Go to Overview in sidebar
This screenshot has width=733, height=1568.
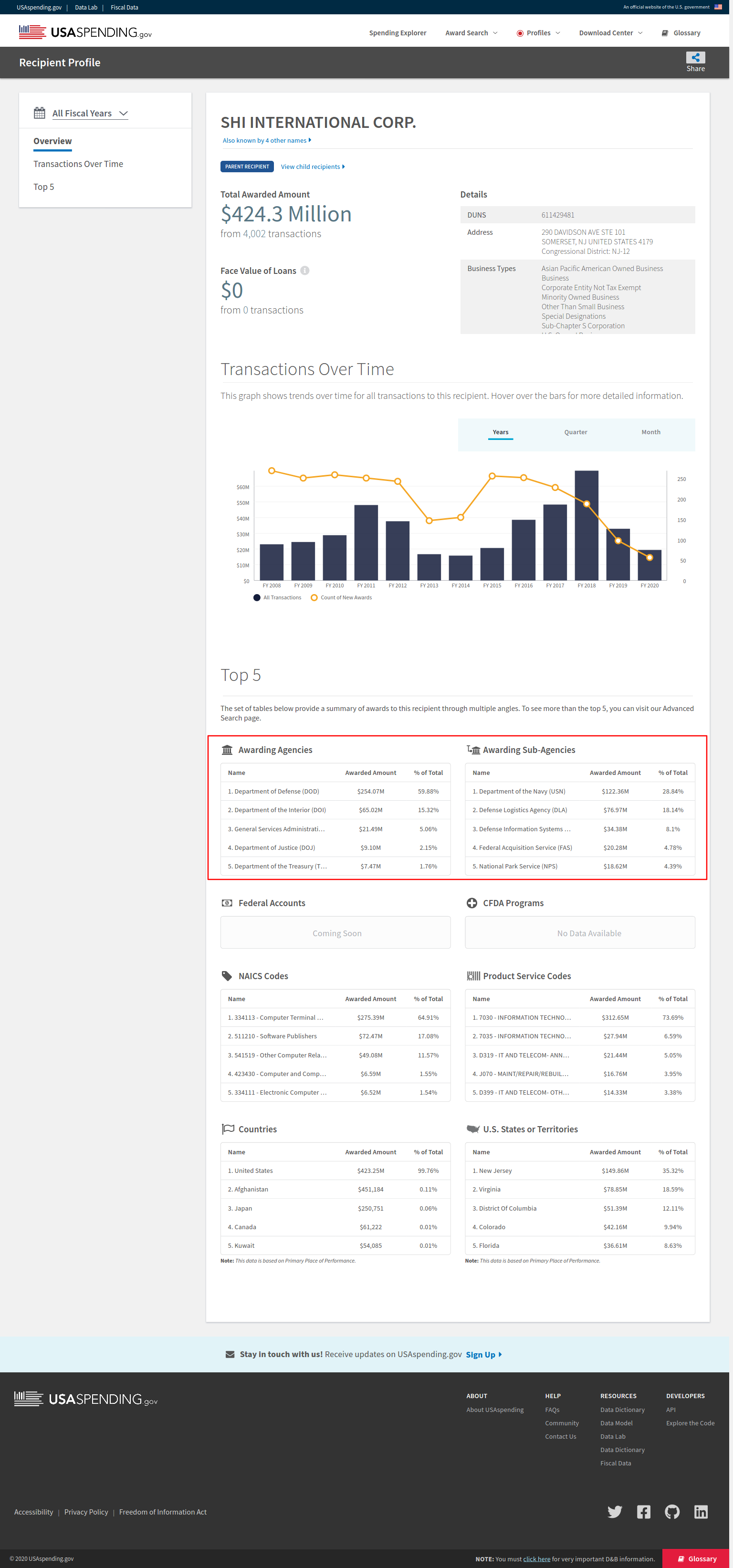point(52,141)
